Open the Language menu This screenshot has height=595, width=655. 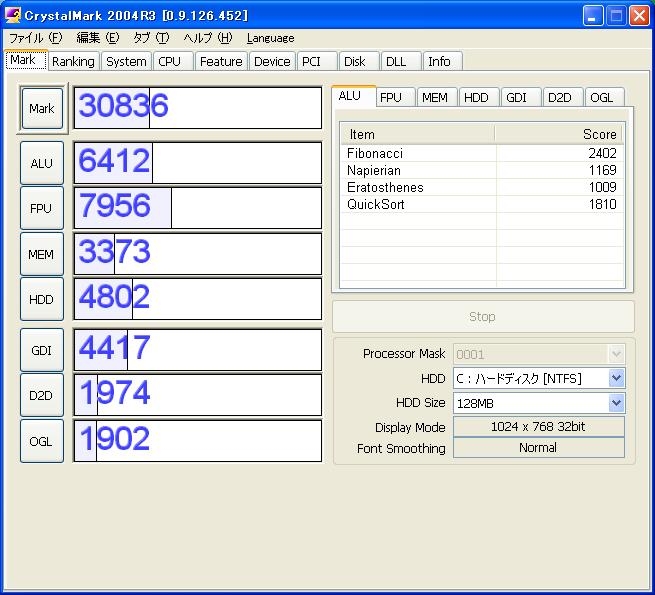(x=270, y=38)
